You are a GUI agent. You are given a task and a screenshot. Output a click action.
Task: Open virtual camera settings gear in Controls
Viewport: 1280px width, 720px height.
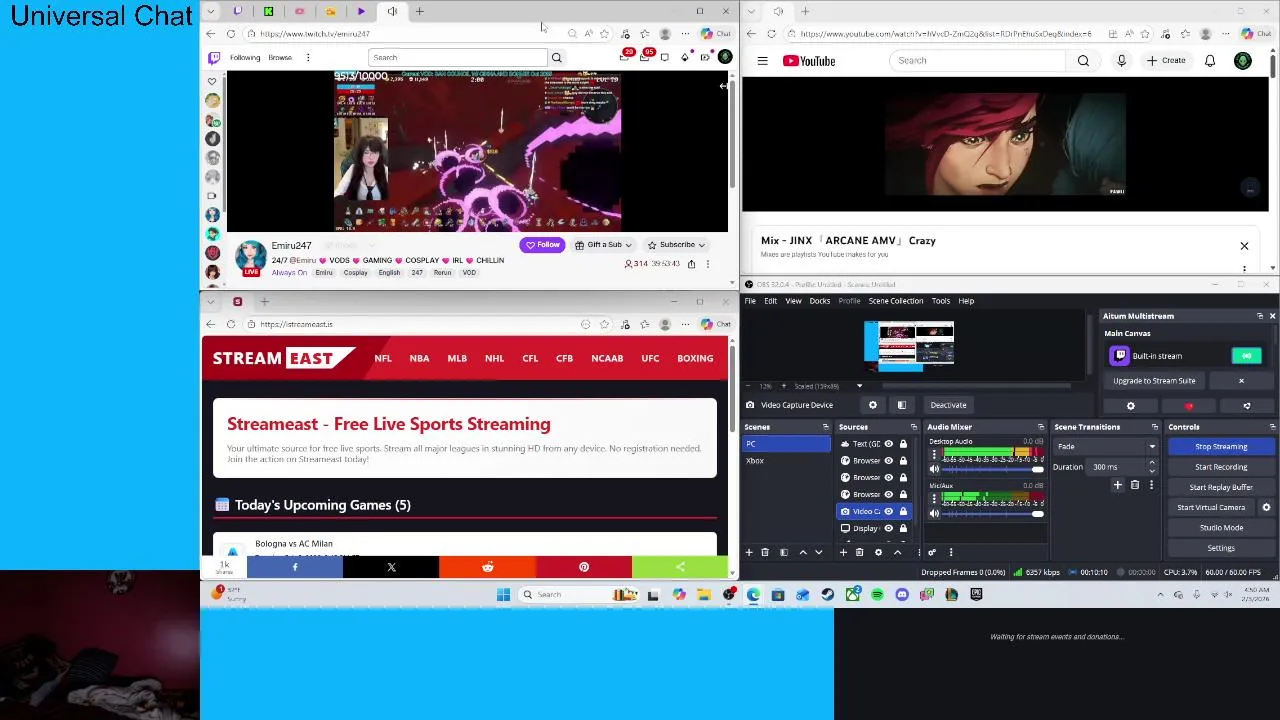(1266, 507)
